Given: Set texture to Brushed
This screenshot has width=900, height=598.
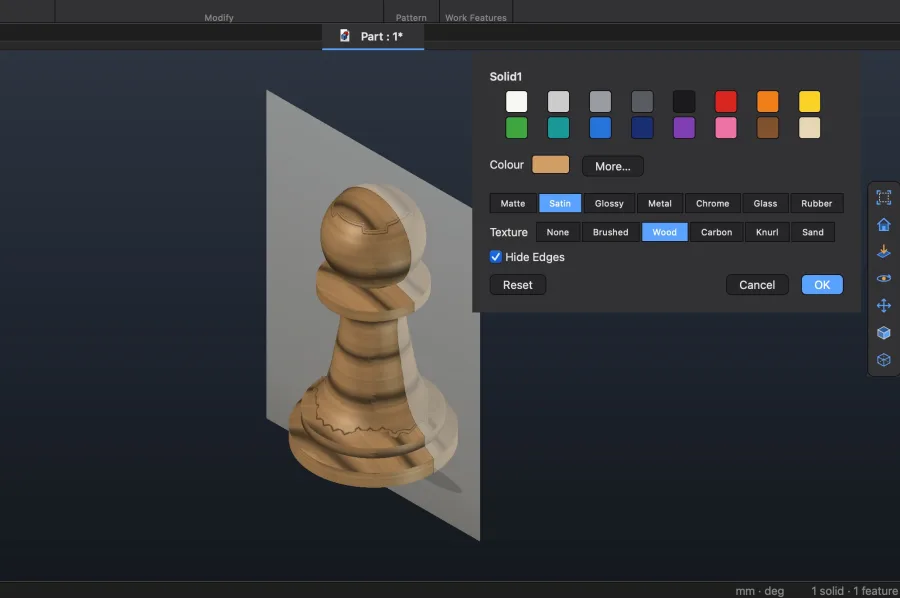Looking at the screenshot, I should (x=610, y=232).
